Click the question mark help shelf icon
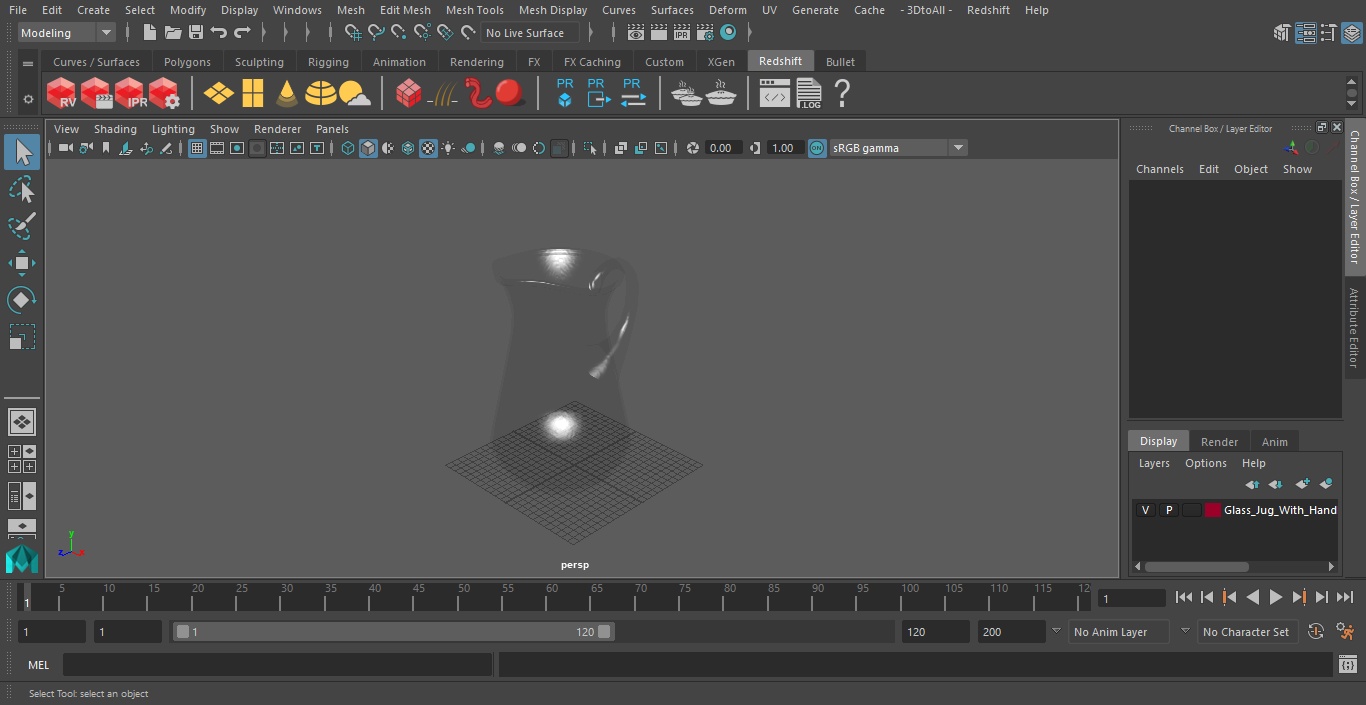Viewport: 1366px width, 705px height. 842,94
